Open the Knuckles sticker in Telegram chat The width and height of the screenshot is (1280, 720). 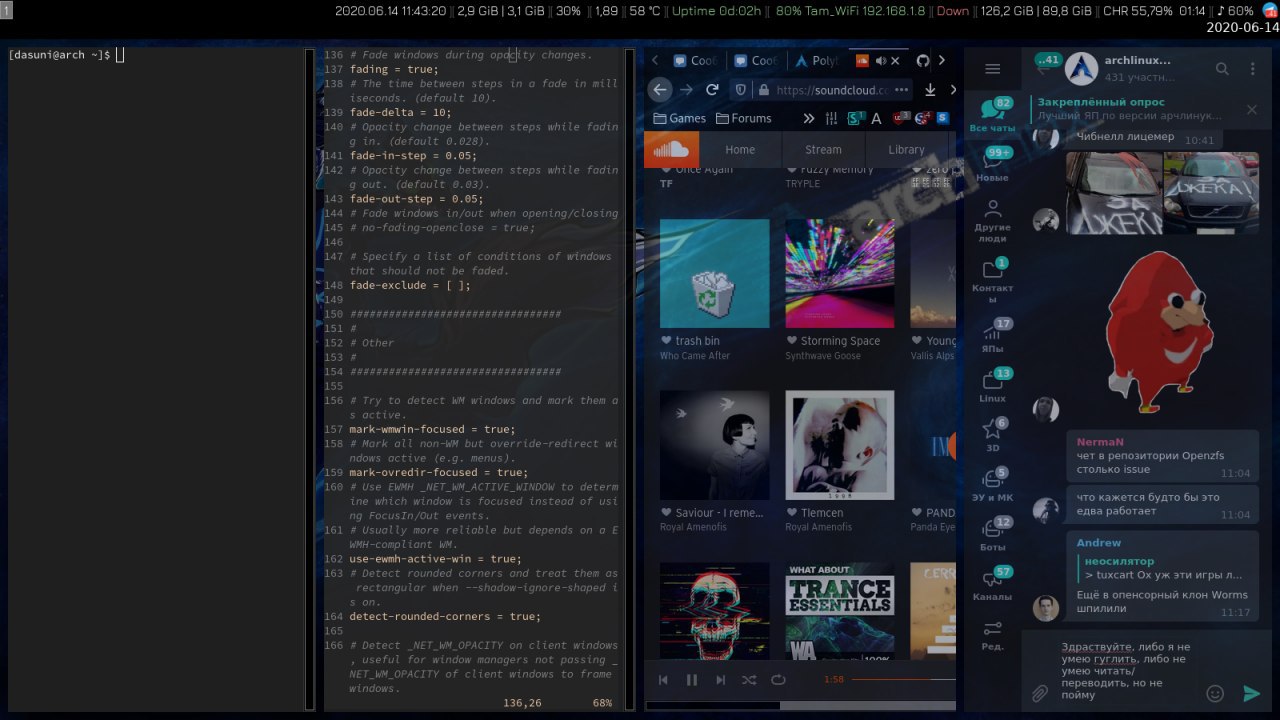pyautogui.click(x=1160, y=331)
